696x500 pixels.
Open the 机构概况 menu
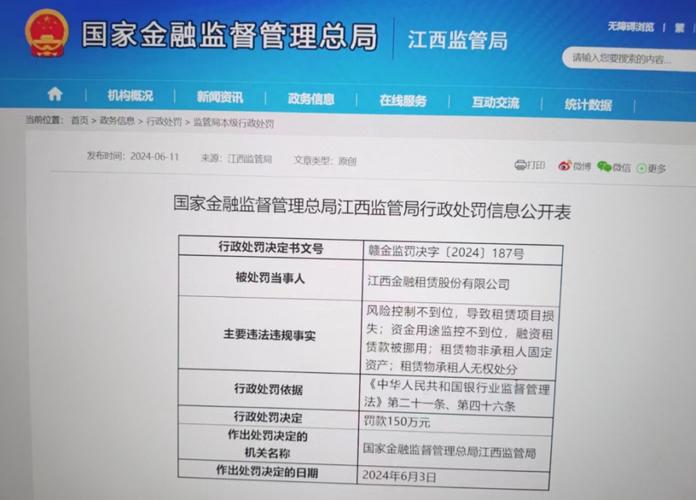(130, 95)
